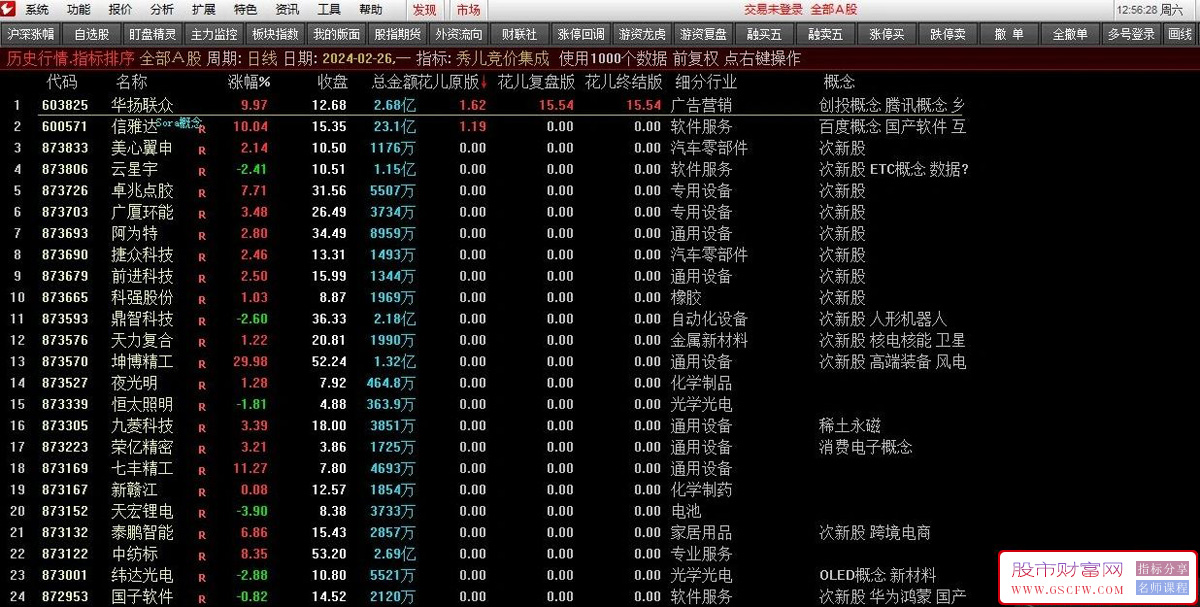Click the 融买五 button
This screenshot has height=607, width=1200.
766,34
